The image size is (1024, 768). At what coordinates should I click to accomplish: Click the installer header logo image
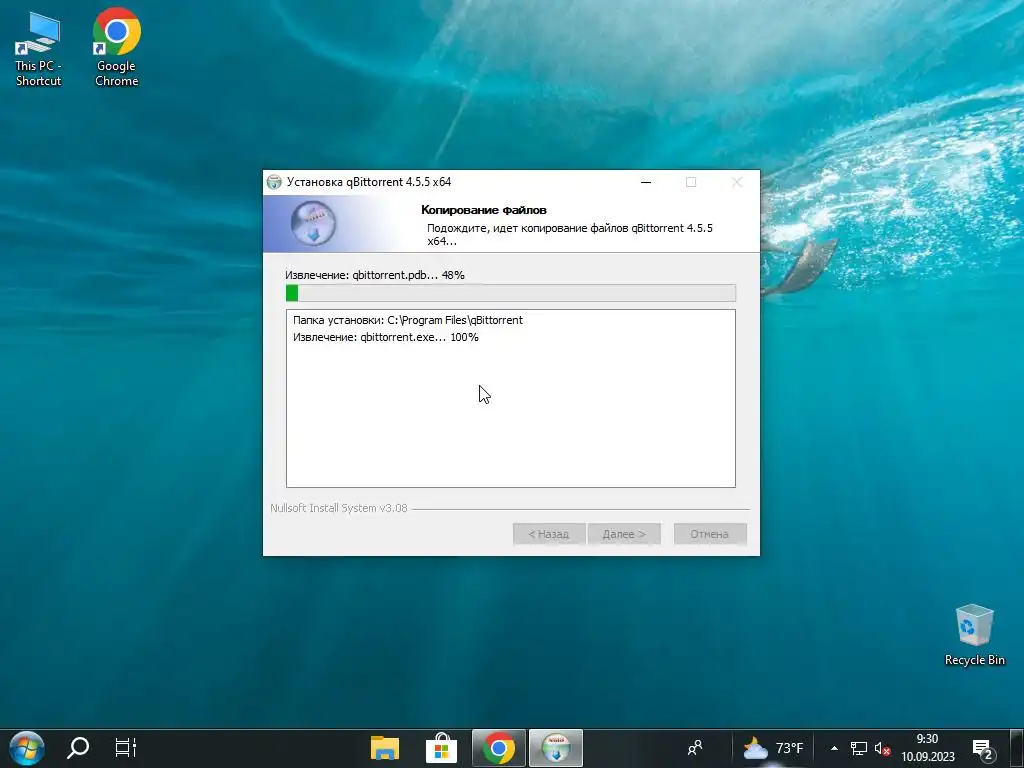pos(313,223)
